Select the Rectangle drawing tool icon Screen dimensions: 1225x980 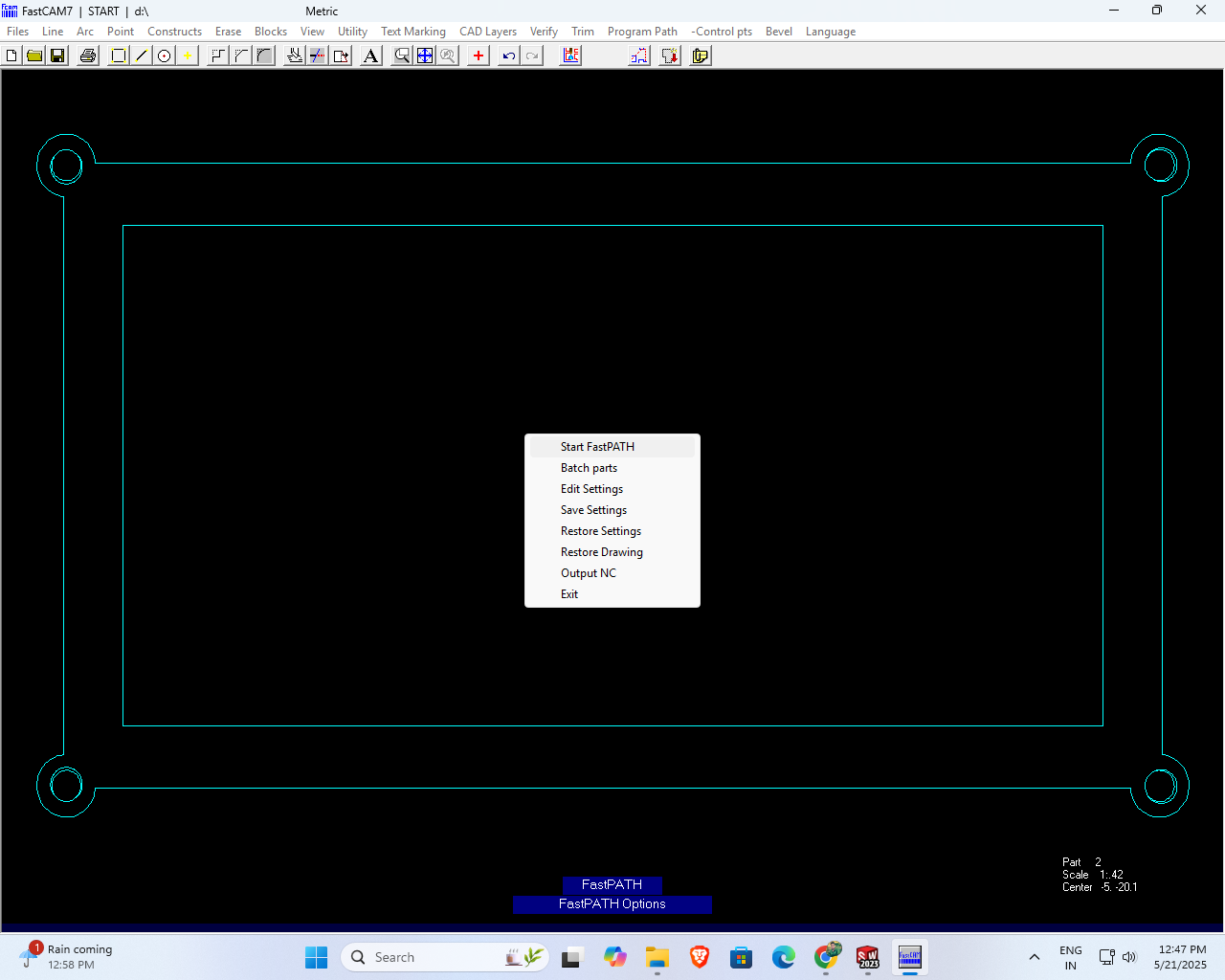(119, 56)
